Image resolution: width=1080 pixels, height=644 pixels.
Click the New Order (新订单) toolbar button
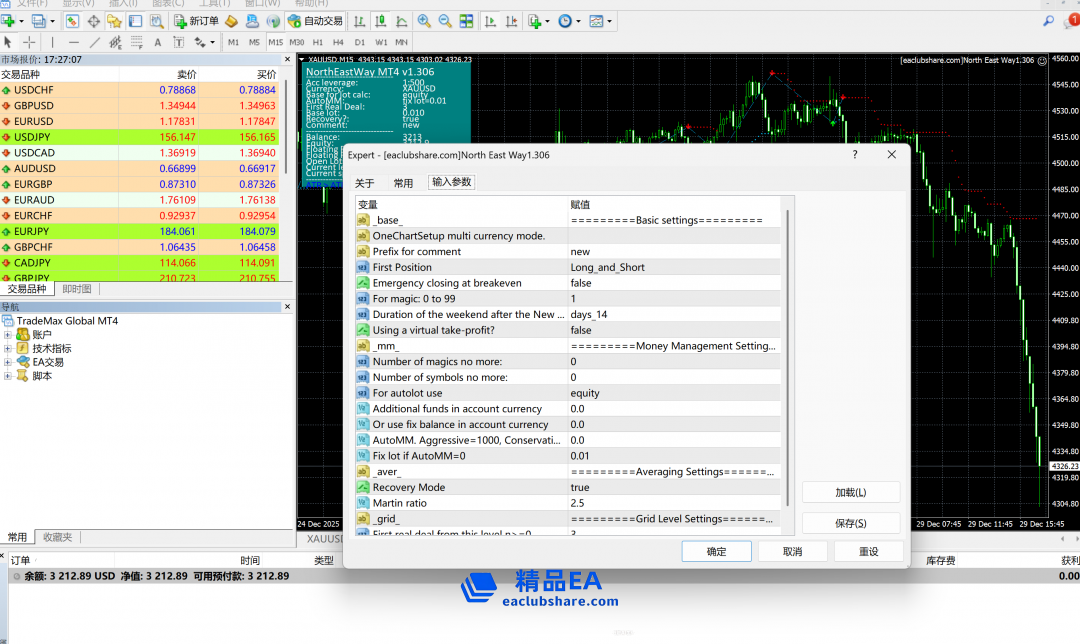196,21
